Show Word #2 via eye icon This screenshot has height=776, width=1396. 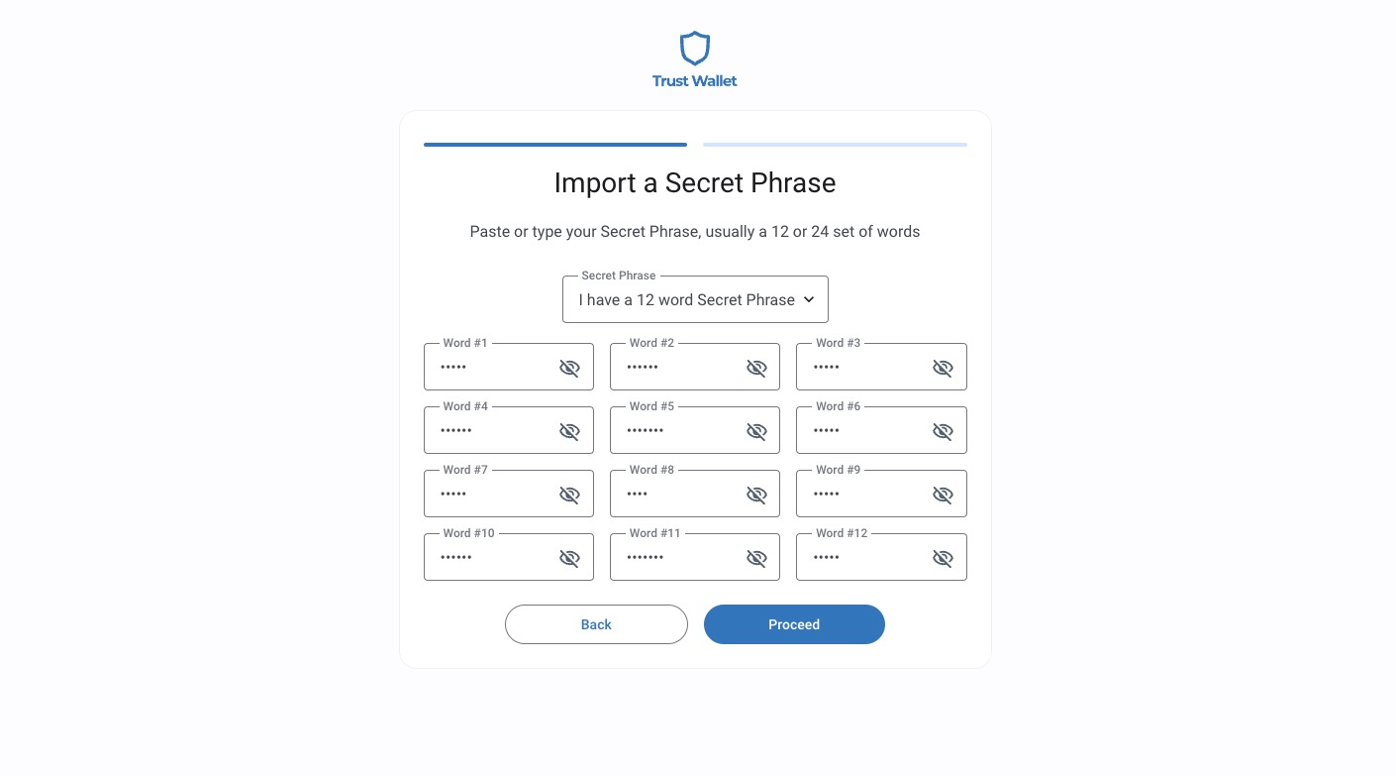[x=757, y=368]
